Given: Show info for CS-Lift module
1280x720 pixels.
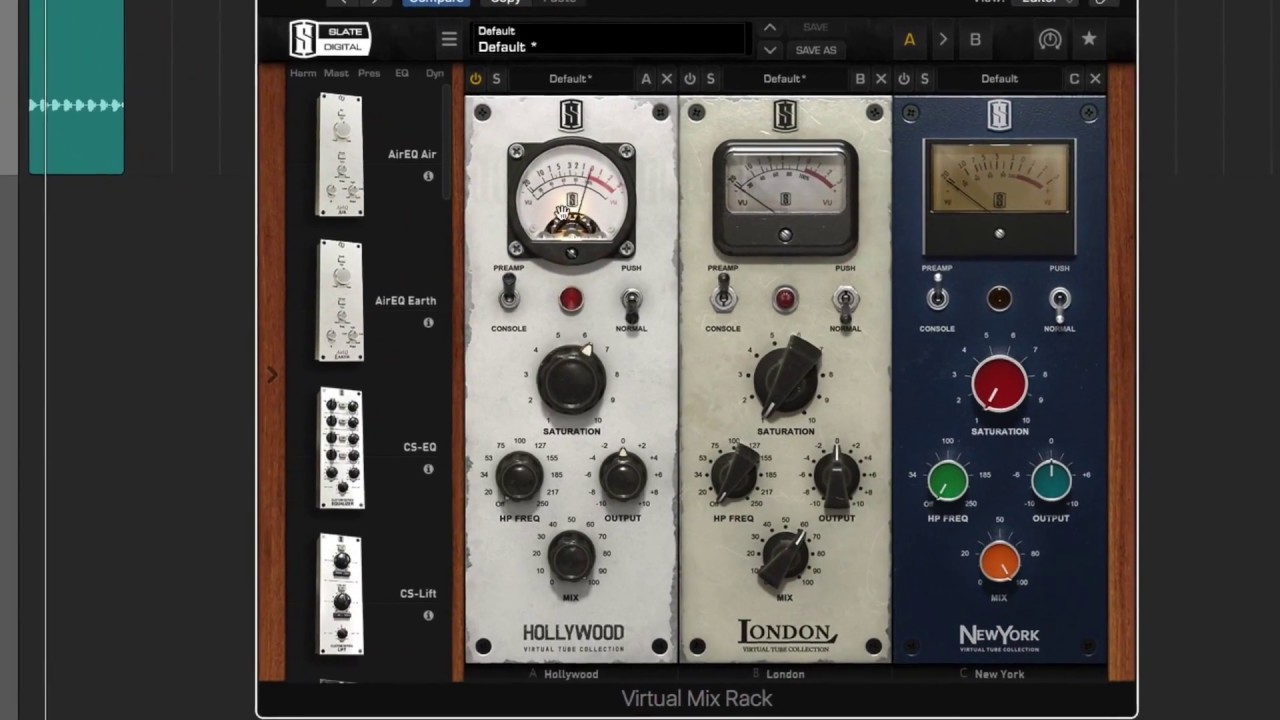Looking at the screenshot, I should (428, 616).
